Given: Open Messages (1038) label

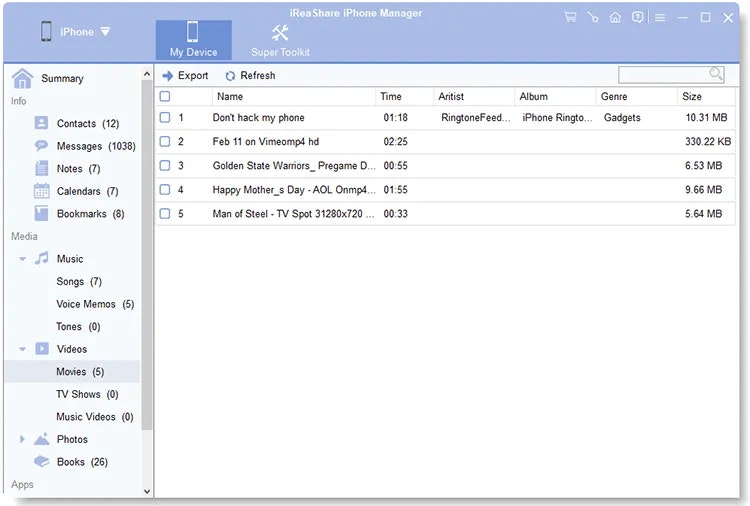Looking at the screenshot, I should [96, 146].
